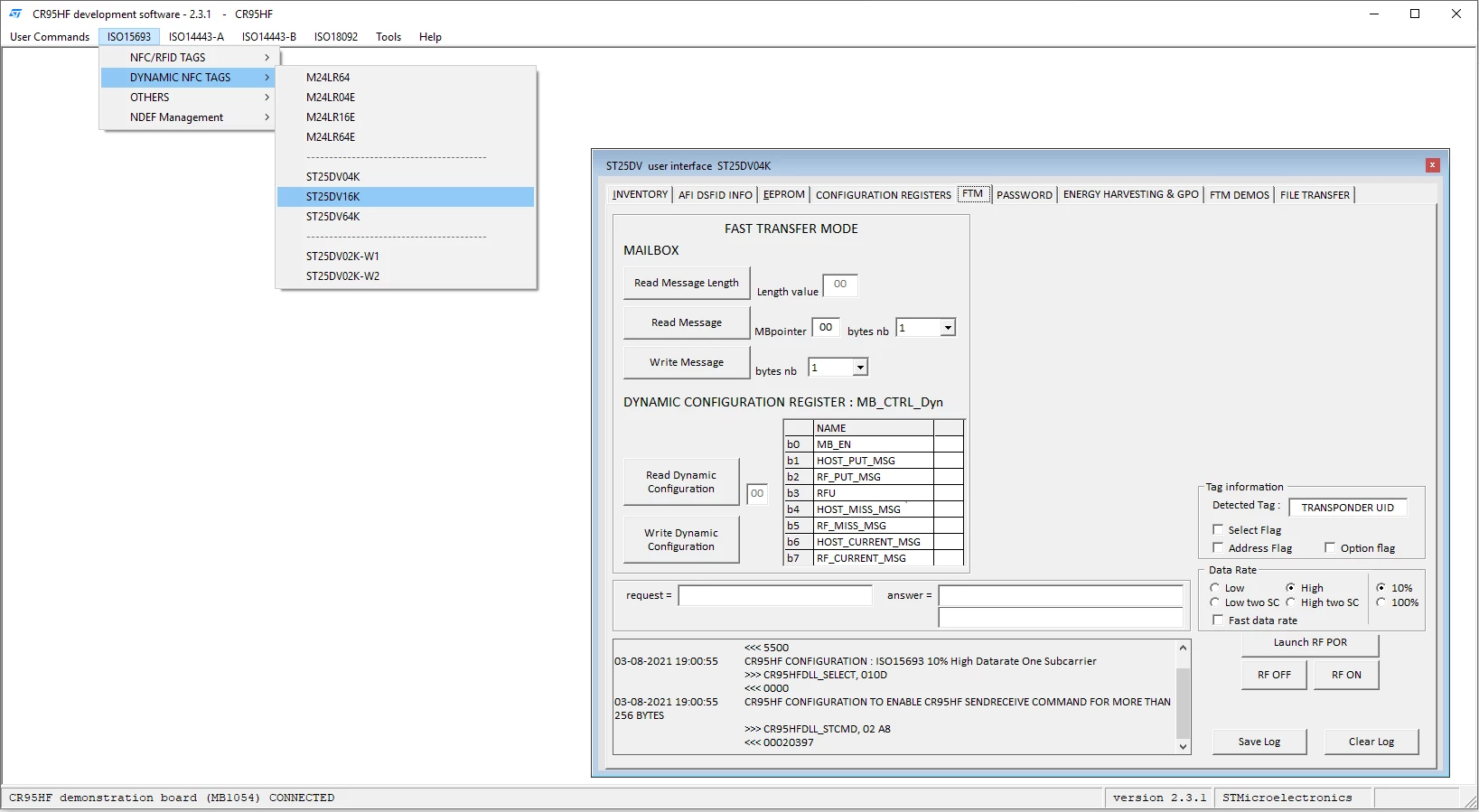
Task: Enable the Select Flag checkbox
Action: (x=1218, y=530)
